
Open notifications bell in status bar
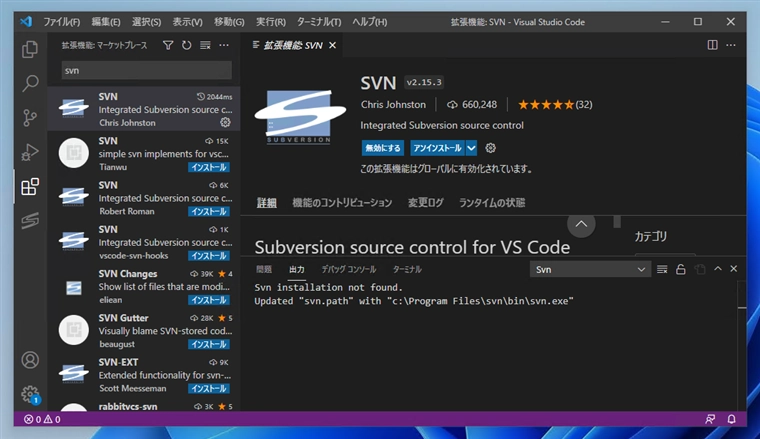(x=731, y=419)
